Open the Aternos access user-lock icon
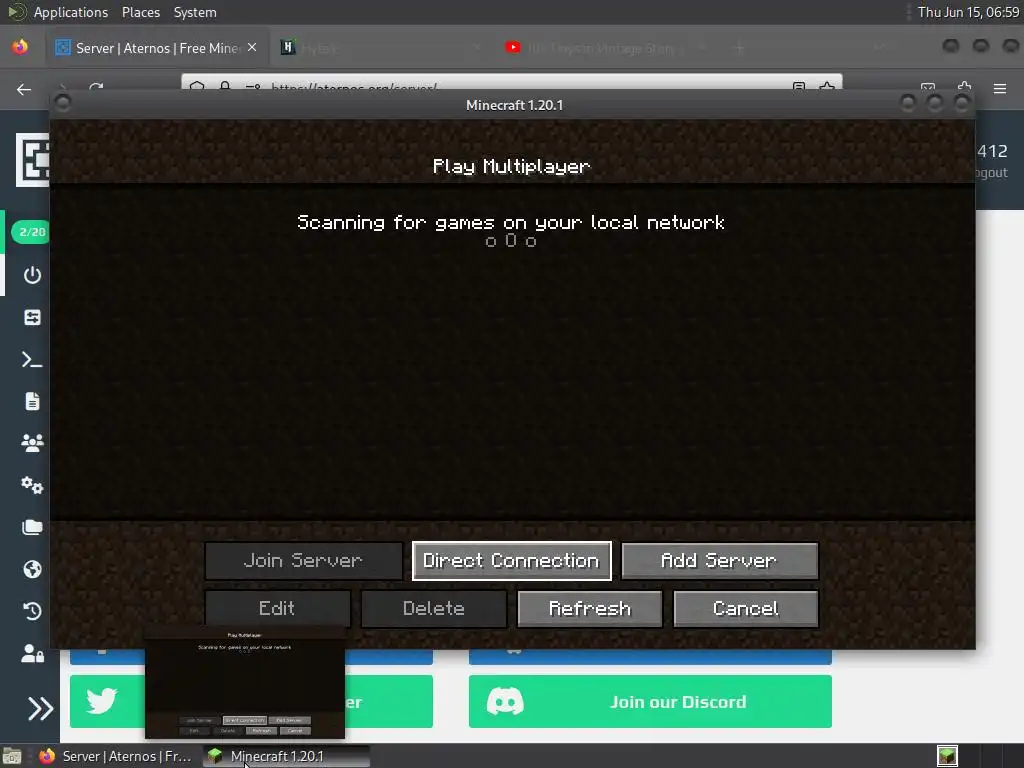1024x768 pixels. point(32,653)
